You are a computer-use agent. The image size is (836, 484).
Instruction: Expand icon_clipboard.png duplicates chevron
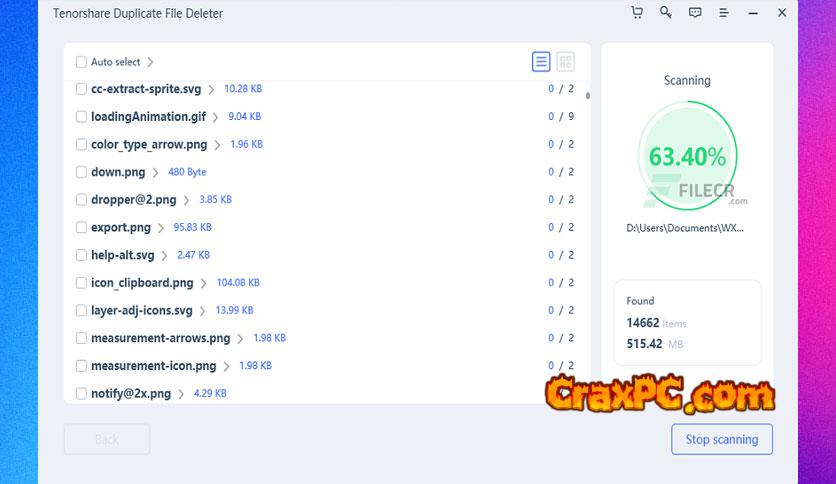click(203, 284)
